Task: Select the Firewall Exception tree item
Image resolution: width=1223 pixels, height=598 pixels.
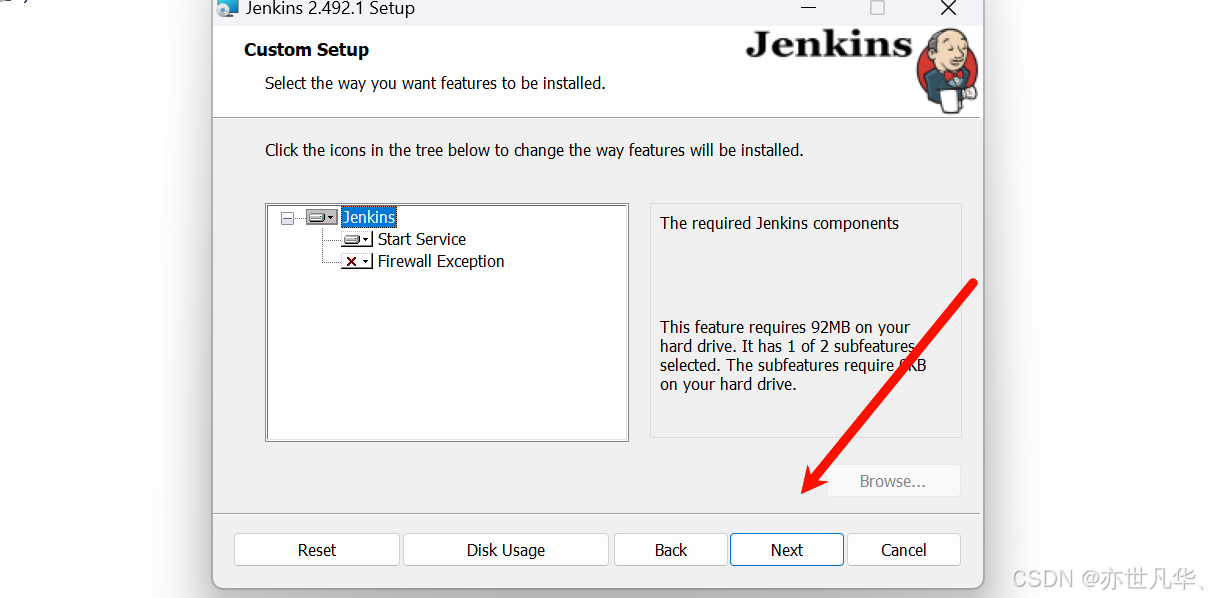Action: coord(441,261)
